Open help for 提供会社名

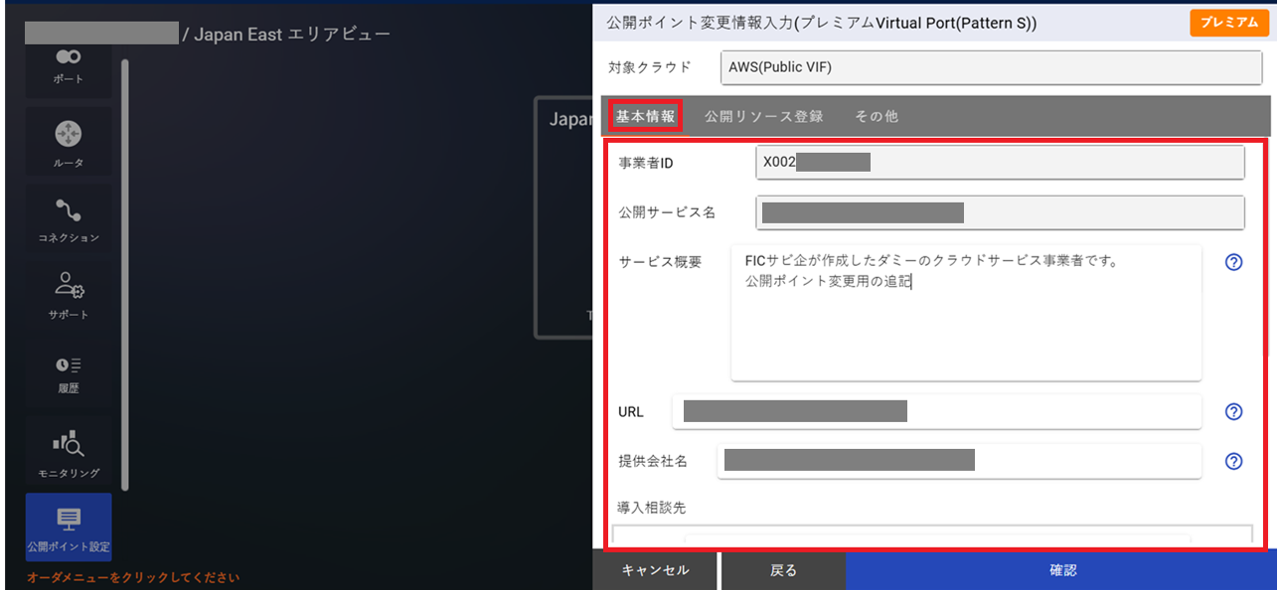tap(1234, 458)
